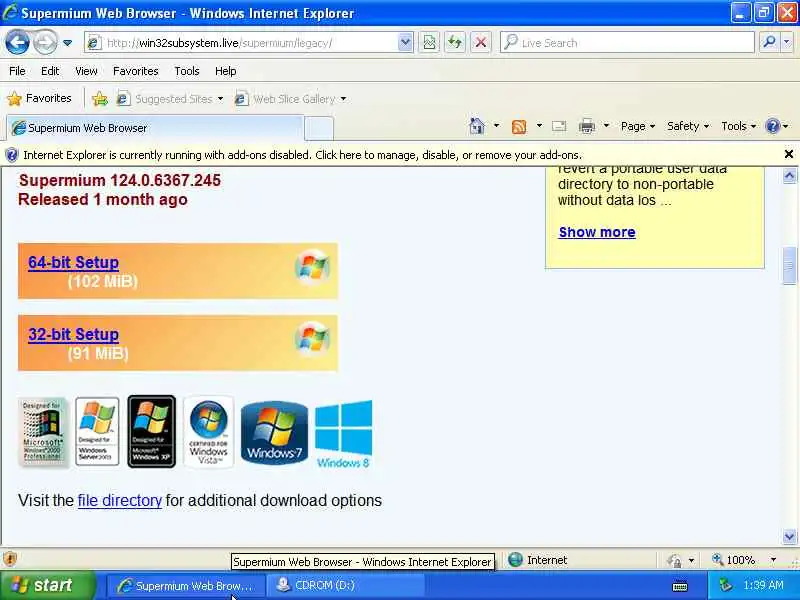Click the Forward navigation arrow button
The width and height of the screenshot is (800, 600).
pyautogui.click(x=45, y=42)
